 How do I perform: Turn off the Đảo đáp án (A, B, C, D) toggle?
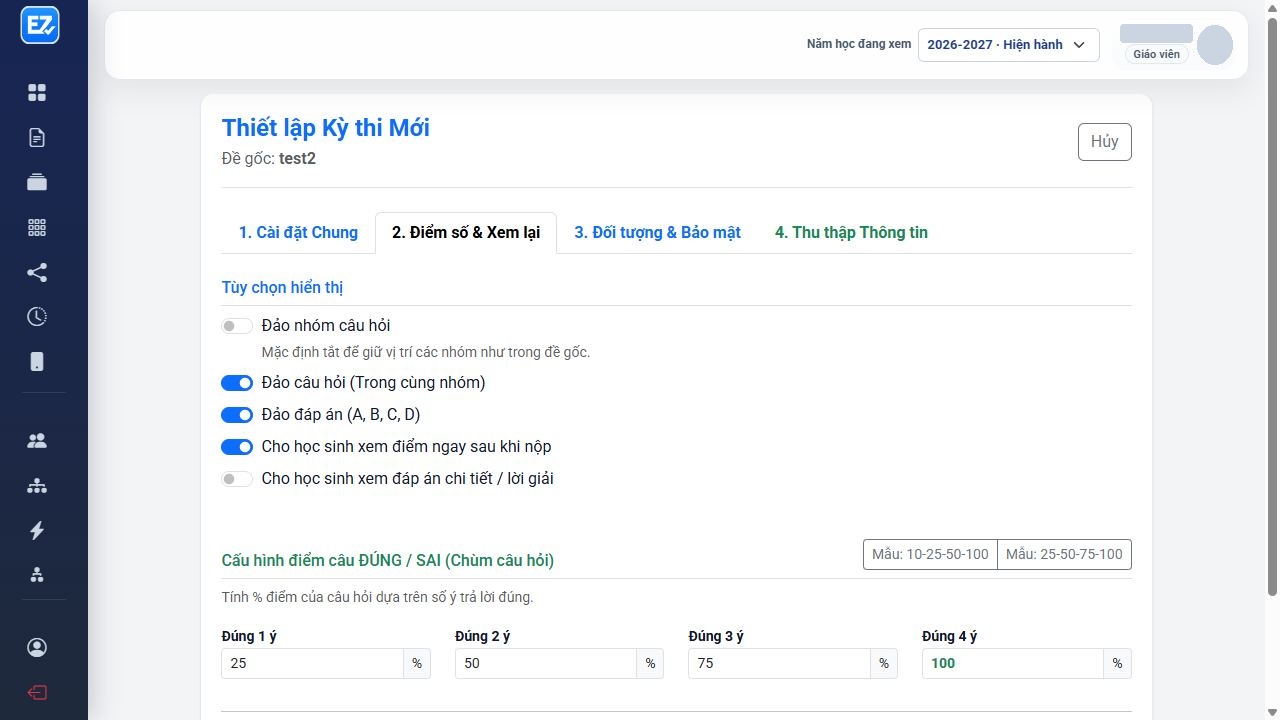[x=237, y=415]
